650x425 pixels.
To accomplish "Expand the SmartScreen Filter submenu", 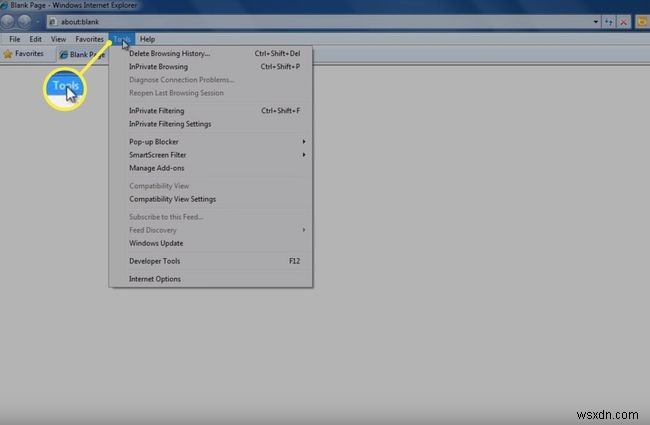I will point(211,155).
